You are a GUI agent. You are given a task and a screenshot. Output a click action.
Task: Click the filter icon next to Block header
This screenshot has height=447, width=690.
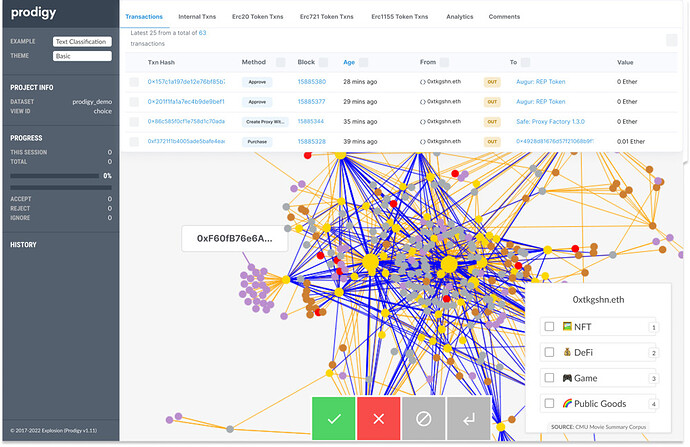click(323, 62)
